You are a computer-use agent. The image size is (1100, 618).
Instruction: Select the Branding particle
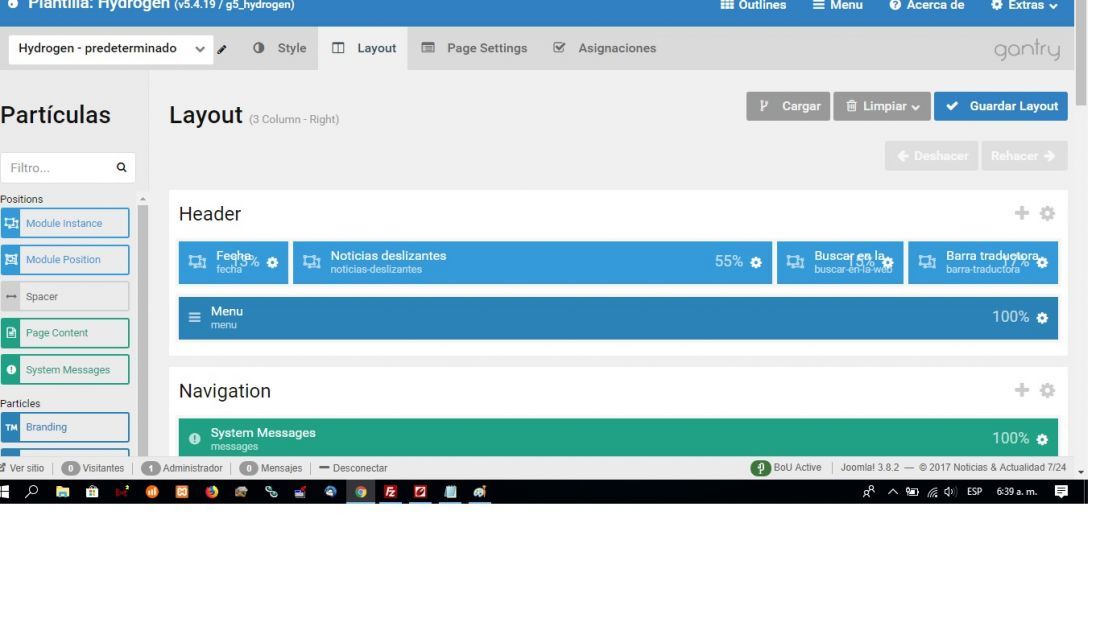[x=65, y=427]
